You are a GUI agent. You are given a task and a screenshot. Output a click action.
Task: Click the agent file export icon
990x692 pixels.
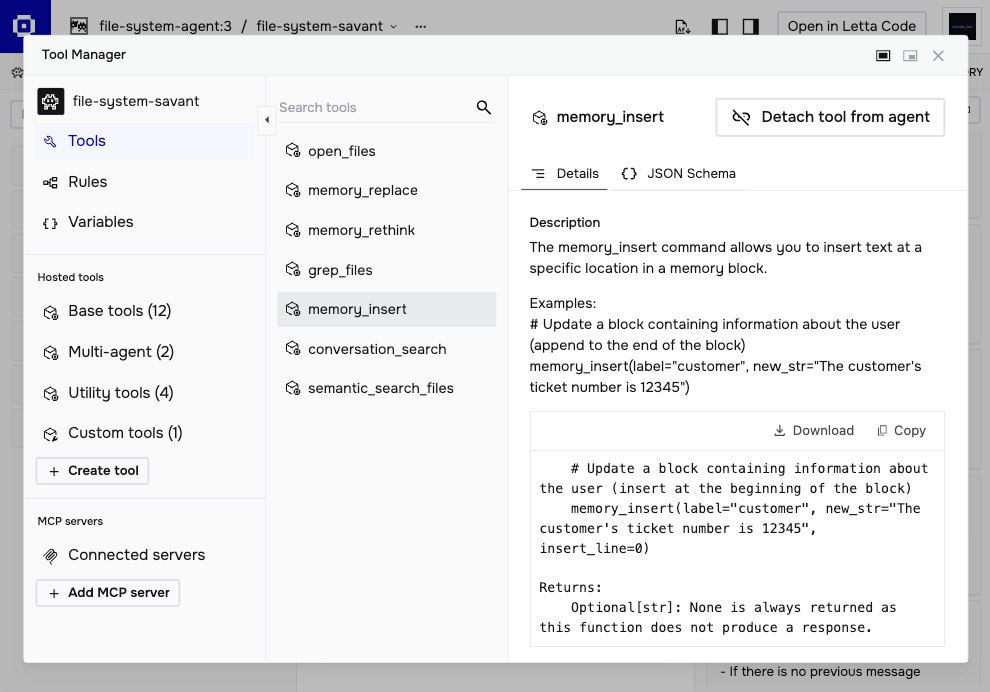tap(683, 27)
